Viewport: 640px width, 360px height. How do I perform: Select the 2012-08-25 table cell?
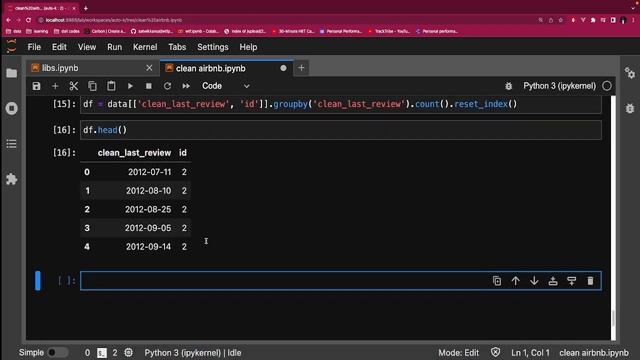pos(148,209)
